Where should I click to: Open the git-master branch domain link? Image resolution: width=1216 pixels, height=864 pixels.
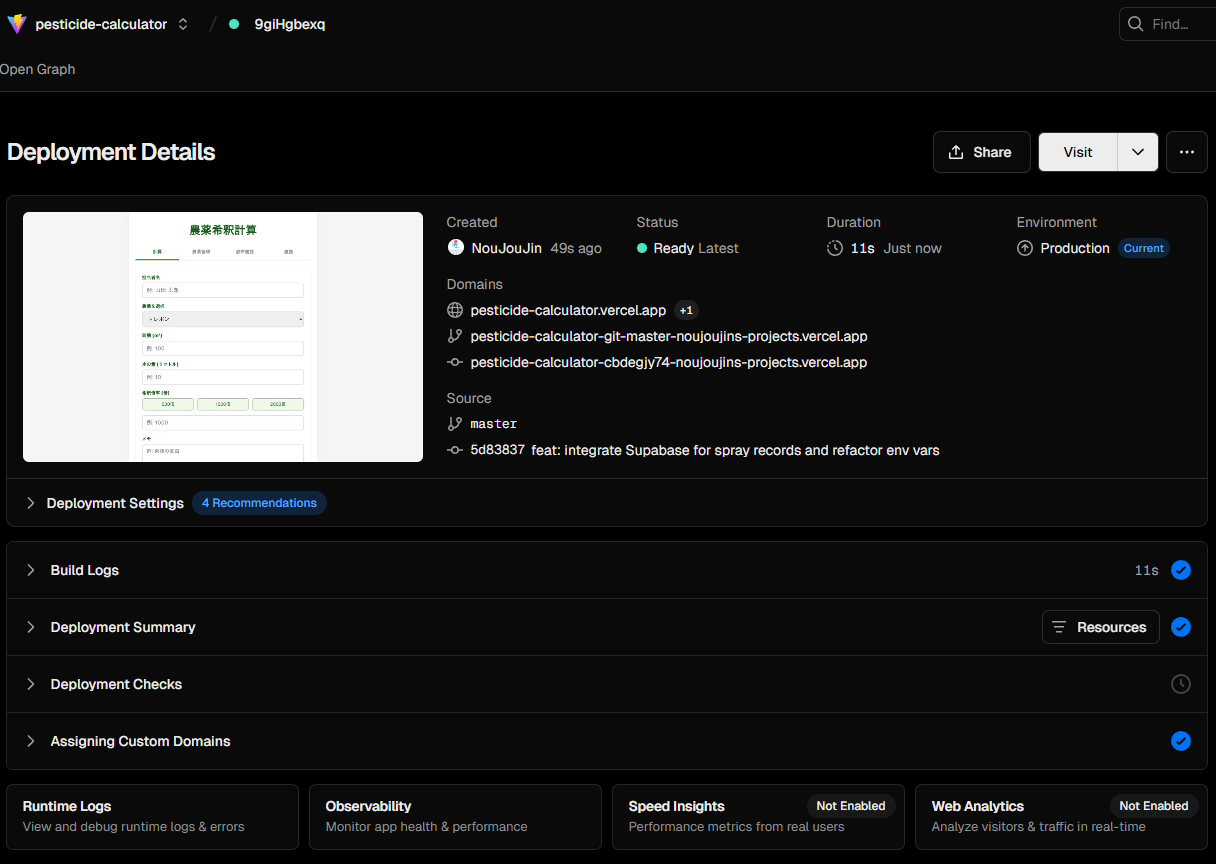point(668,336)
